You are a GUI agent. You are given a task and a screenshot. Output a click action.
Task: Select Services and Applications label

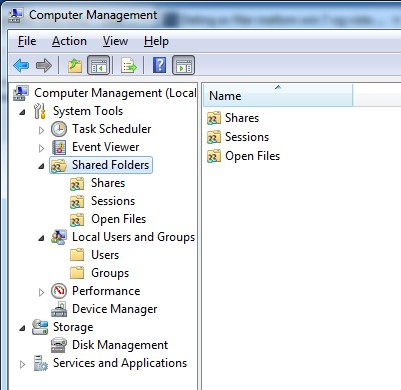pos(120,363)
